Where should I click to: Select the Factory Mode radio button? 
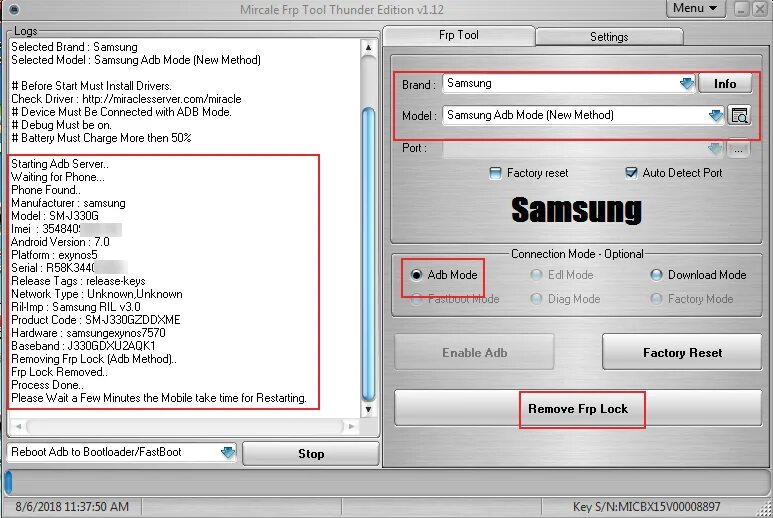(656, 299)
